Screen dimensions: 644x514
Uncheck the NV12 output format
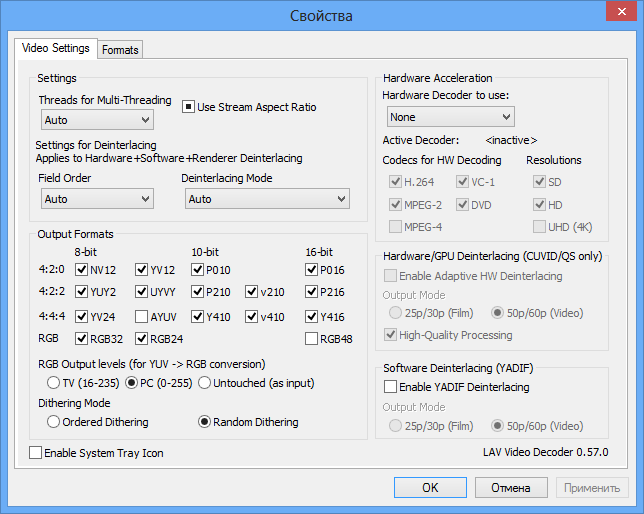pyautogui.click(x=82, y=269)
